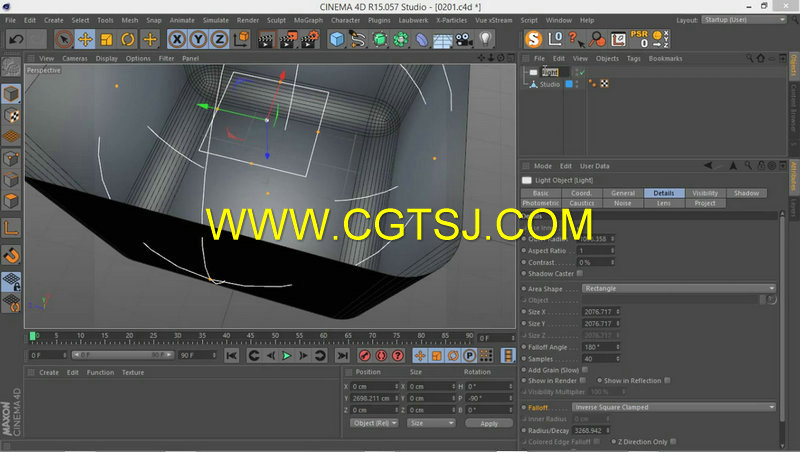Image resolution: width=800 pixels, height=452 pixels.
Task: Open Edit Render Settings icon
Action: 310,39
